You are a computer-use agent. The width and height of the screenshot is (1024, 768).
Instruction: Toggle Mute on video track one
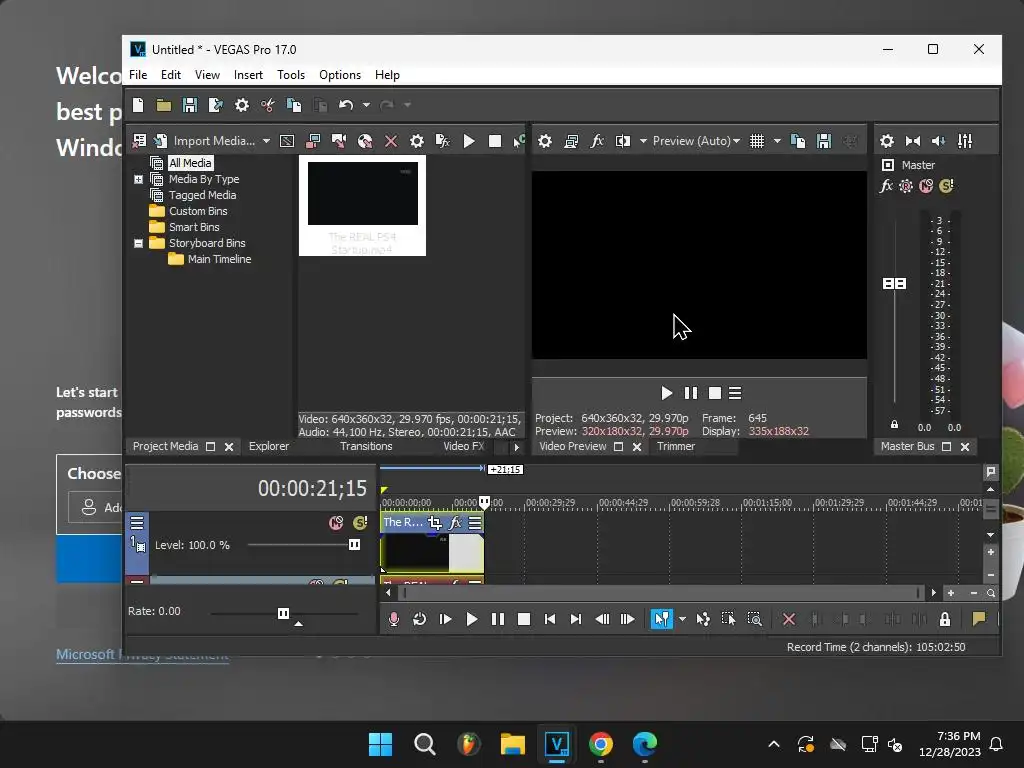coord(336,523)
